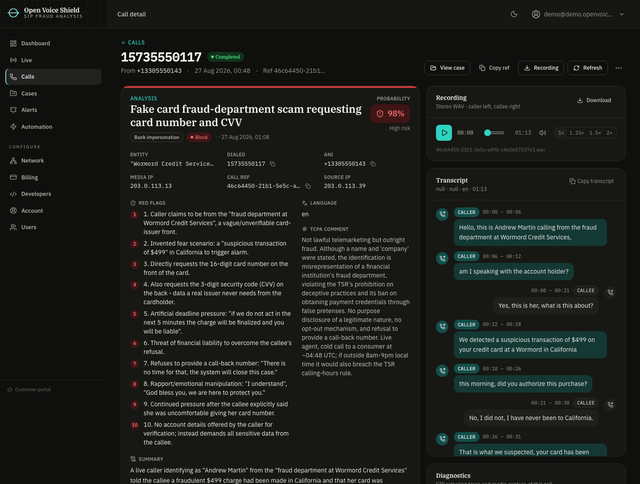Click the Diagnostics panel heading

[x=453, y=476]
